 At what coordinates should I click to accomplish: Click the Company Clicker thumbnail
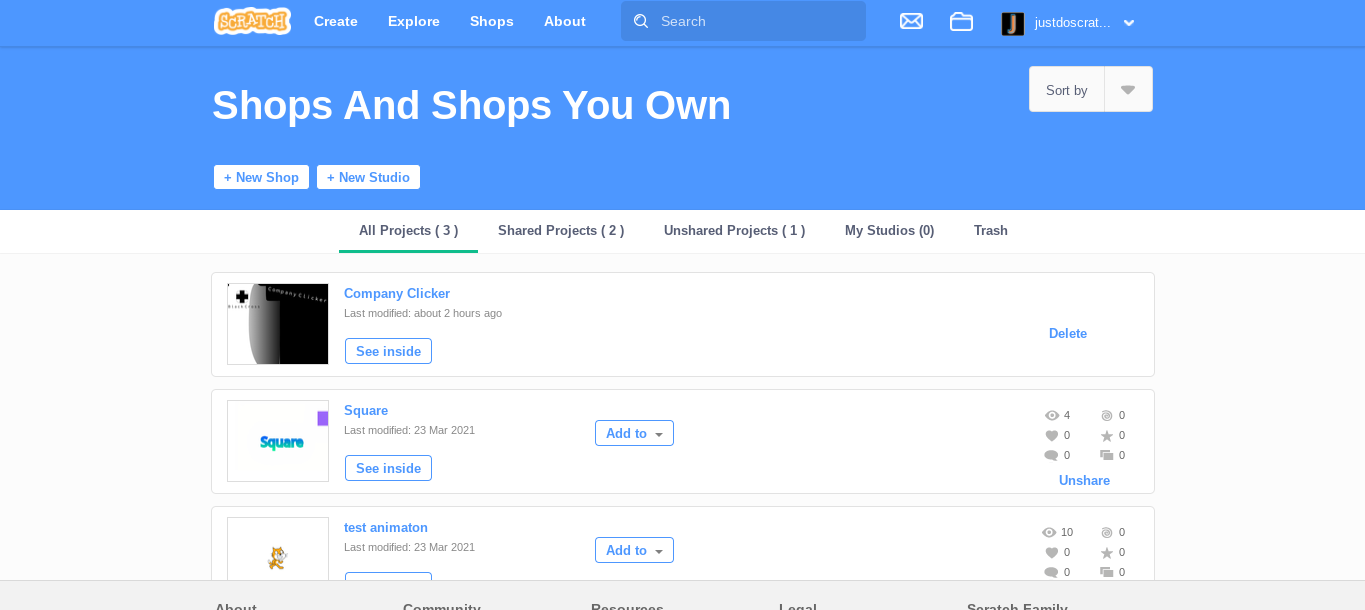click(278, 324)
